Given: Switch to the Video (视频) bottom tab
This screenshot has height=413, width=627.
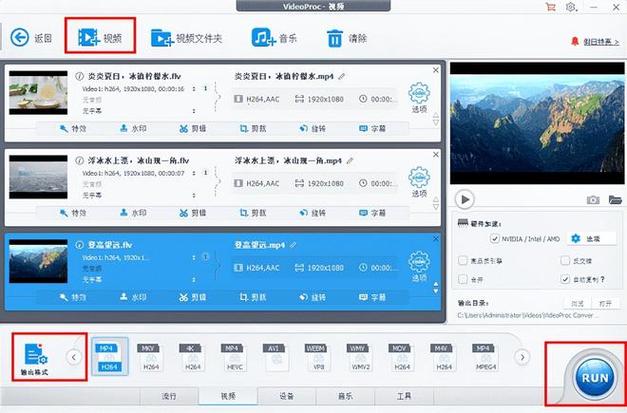Looking at the screenshot, I should click(x=228, y=396).
